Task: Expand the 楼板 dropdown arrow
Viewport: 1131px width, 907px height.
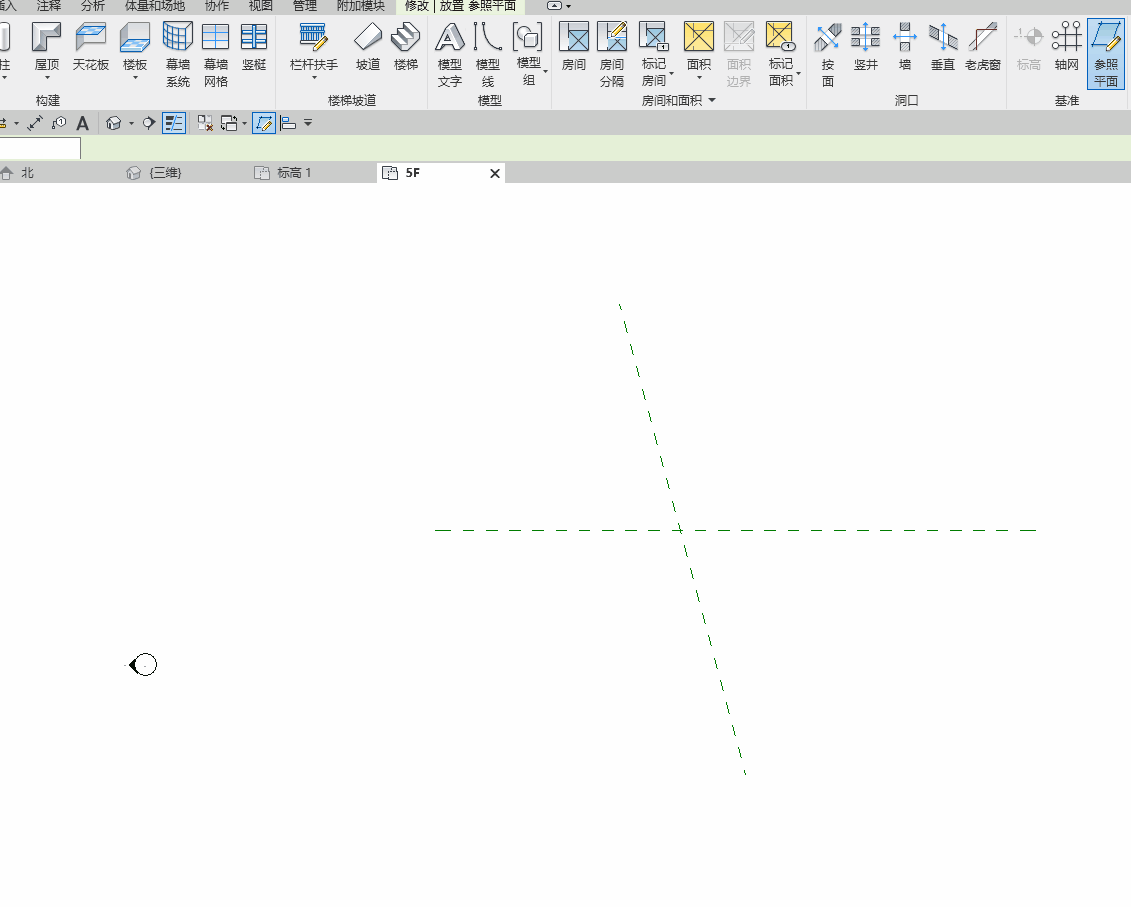Action: click(x=135, y=77)
